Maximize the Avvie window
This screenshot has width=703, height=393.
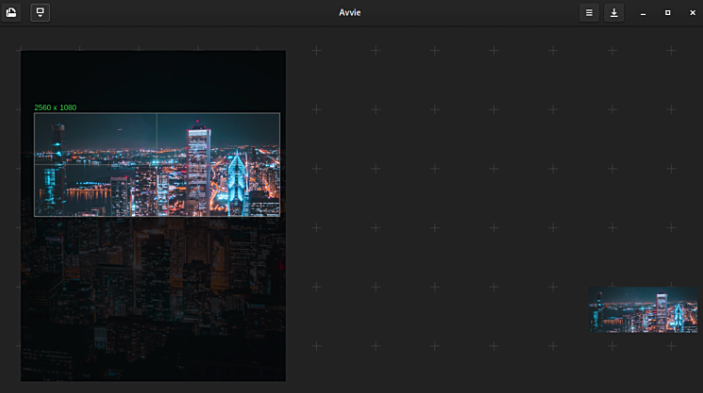(x=668, y=13)
